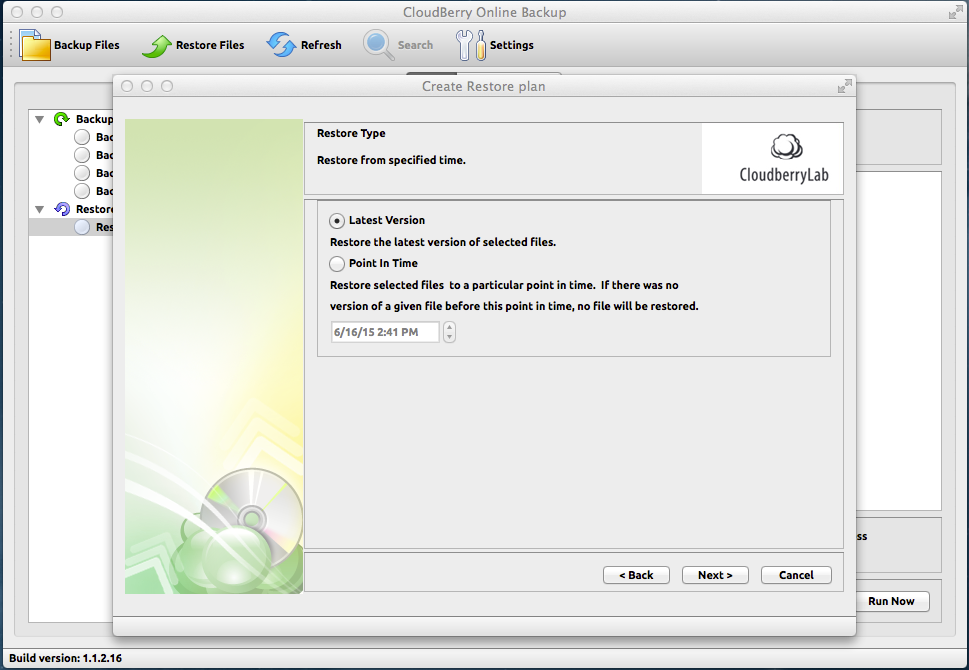This screenshot has width=969, height=670.
Task: Decrease the date with the stepper down arrow
Action: pos(449,337)
